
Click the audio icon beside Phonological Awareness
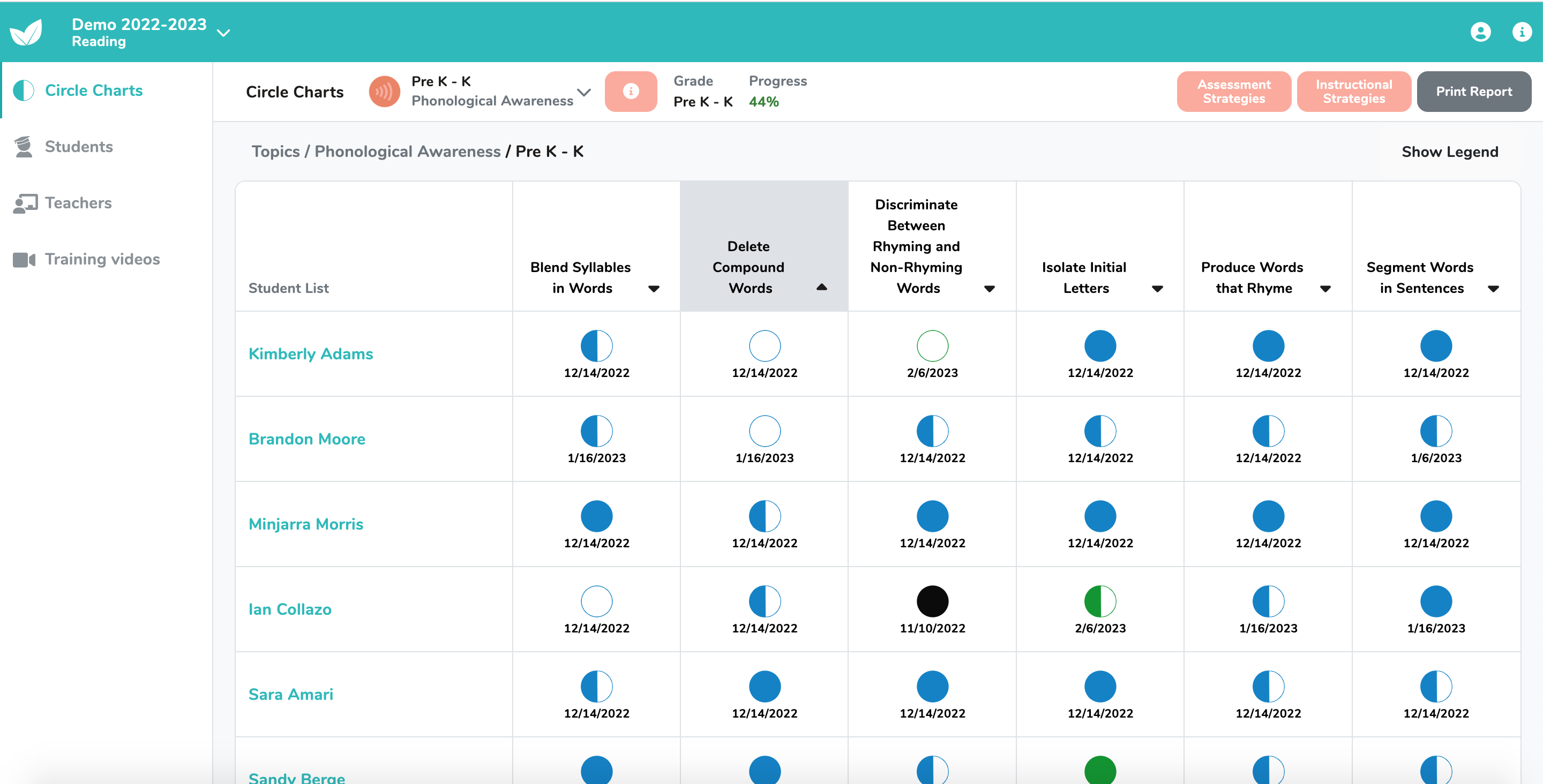tap(384, 91)
